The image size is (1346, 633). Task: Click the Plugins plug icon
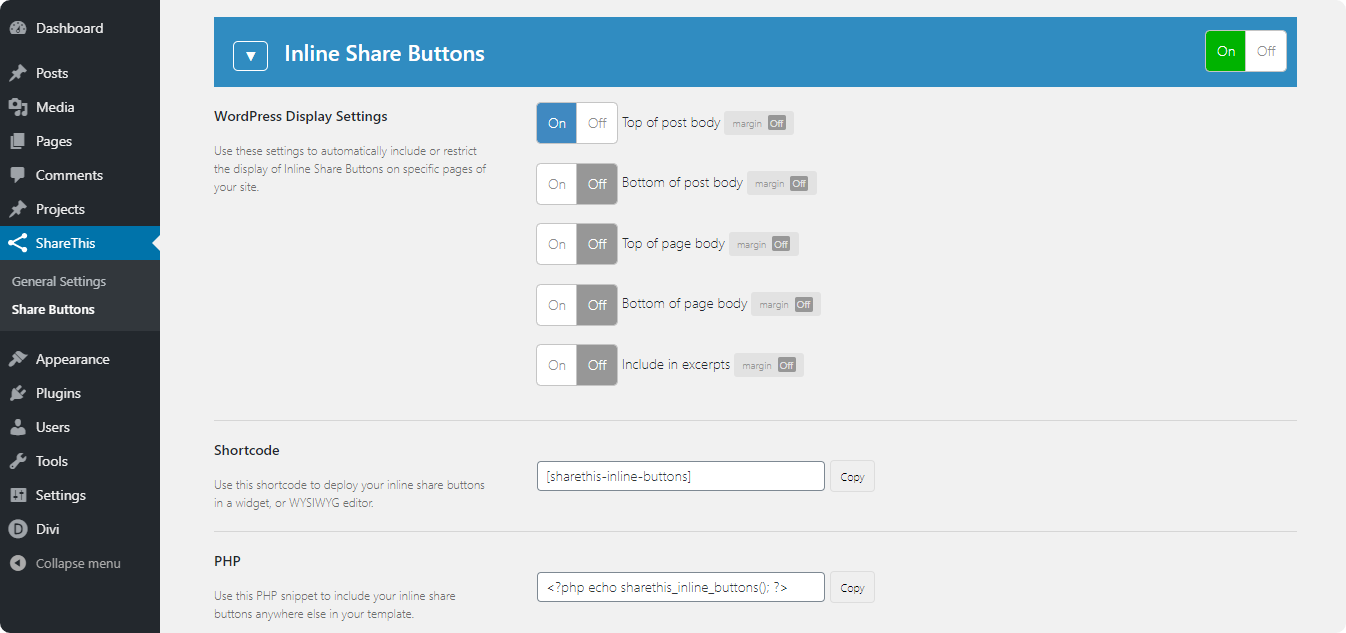(x=18, y=393)
